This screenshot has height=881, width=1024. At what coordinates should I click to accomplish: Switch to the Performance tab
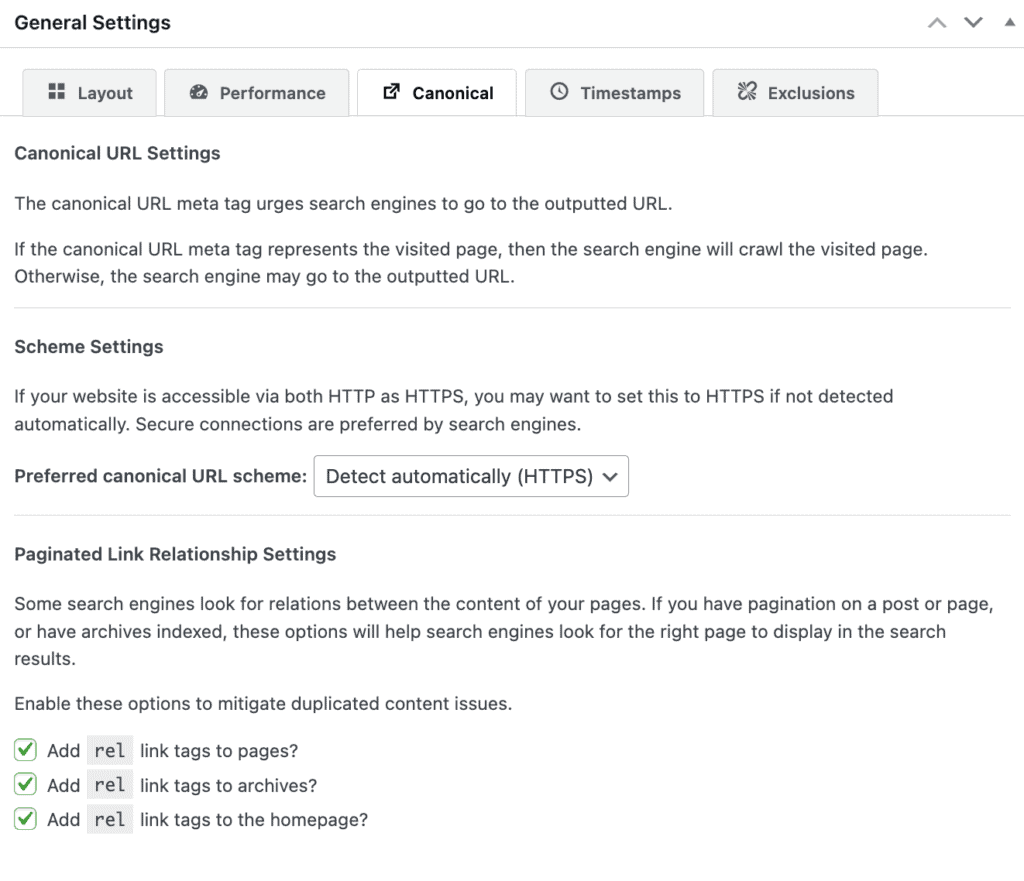(257, 93)
